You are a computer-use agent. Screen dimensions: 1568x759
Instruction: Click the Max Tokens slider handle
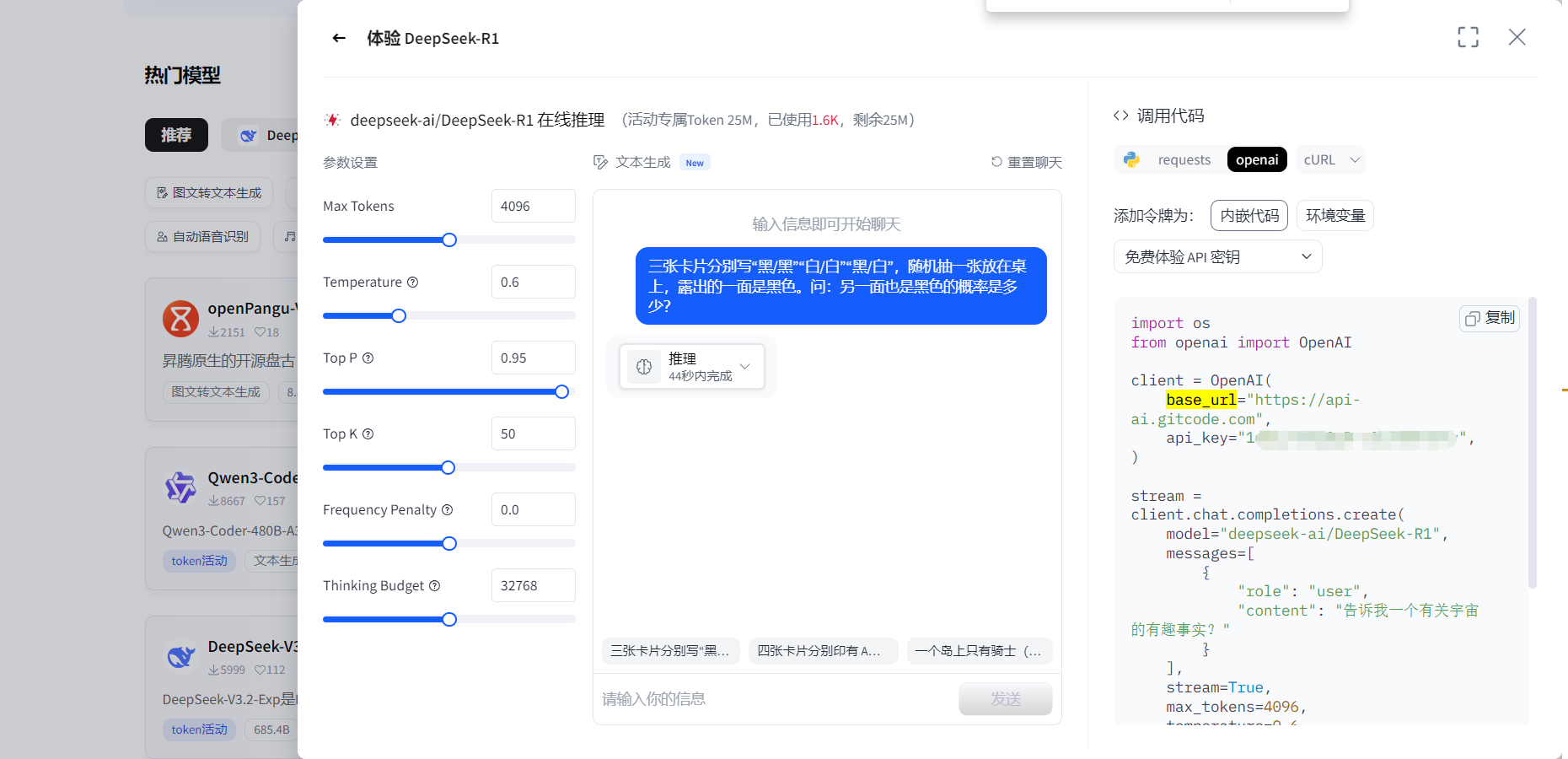(449, 240)
